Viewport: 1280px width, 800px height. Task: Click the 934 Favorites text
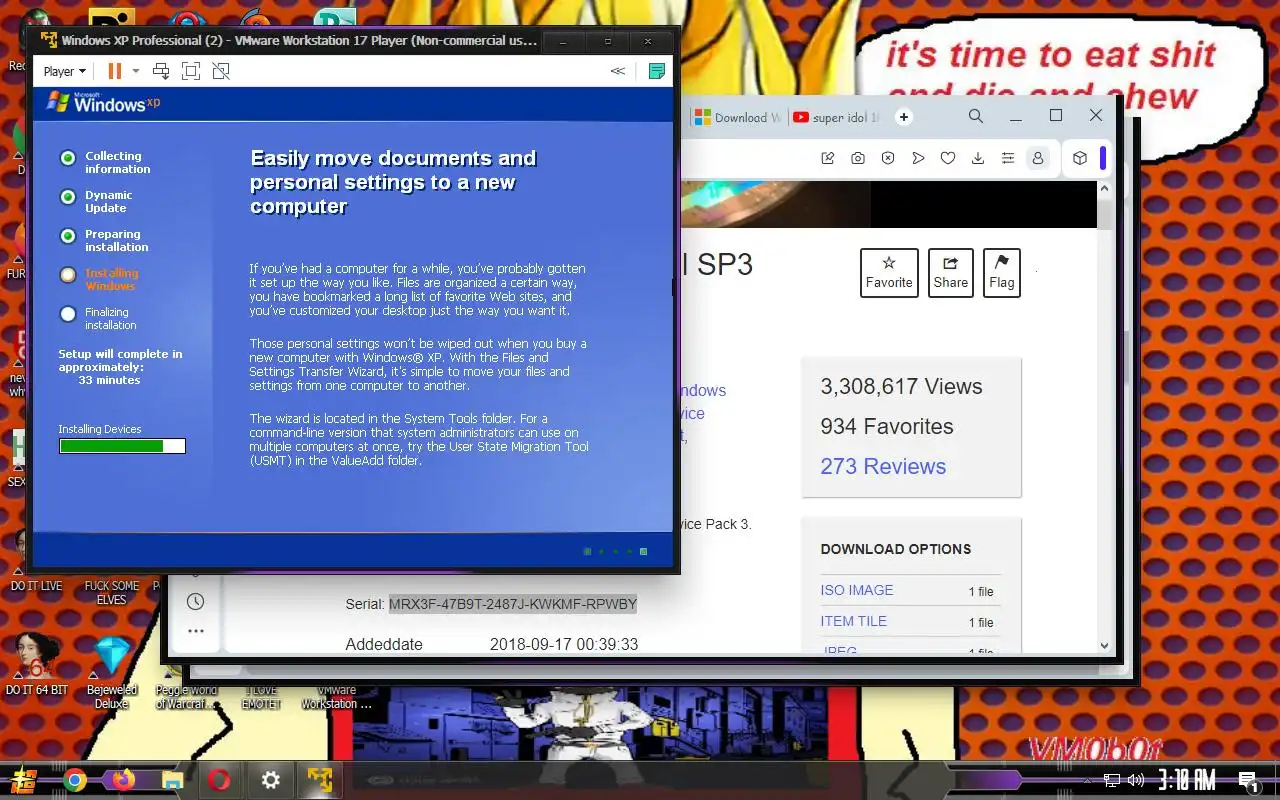pos(887,426)
